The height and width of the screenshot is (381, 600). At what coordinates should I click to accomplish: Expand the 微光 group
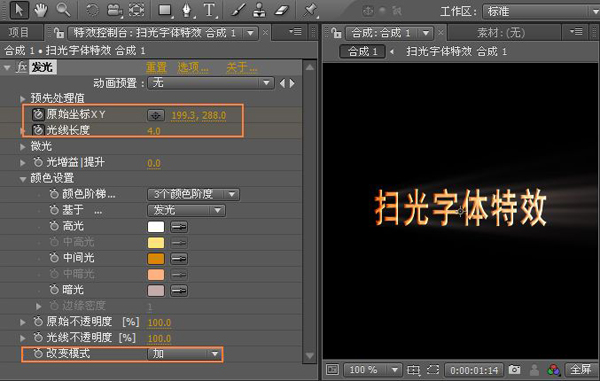click(x=23, y=147)
